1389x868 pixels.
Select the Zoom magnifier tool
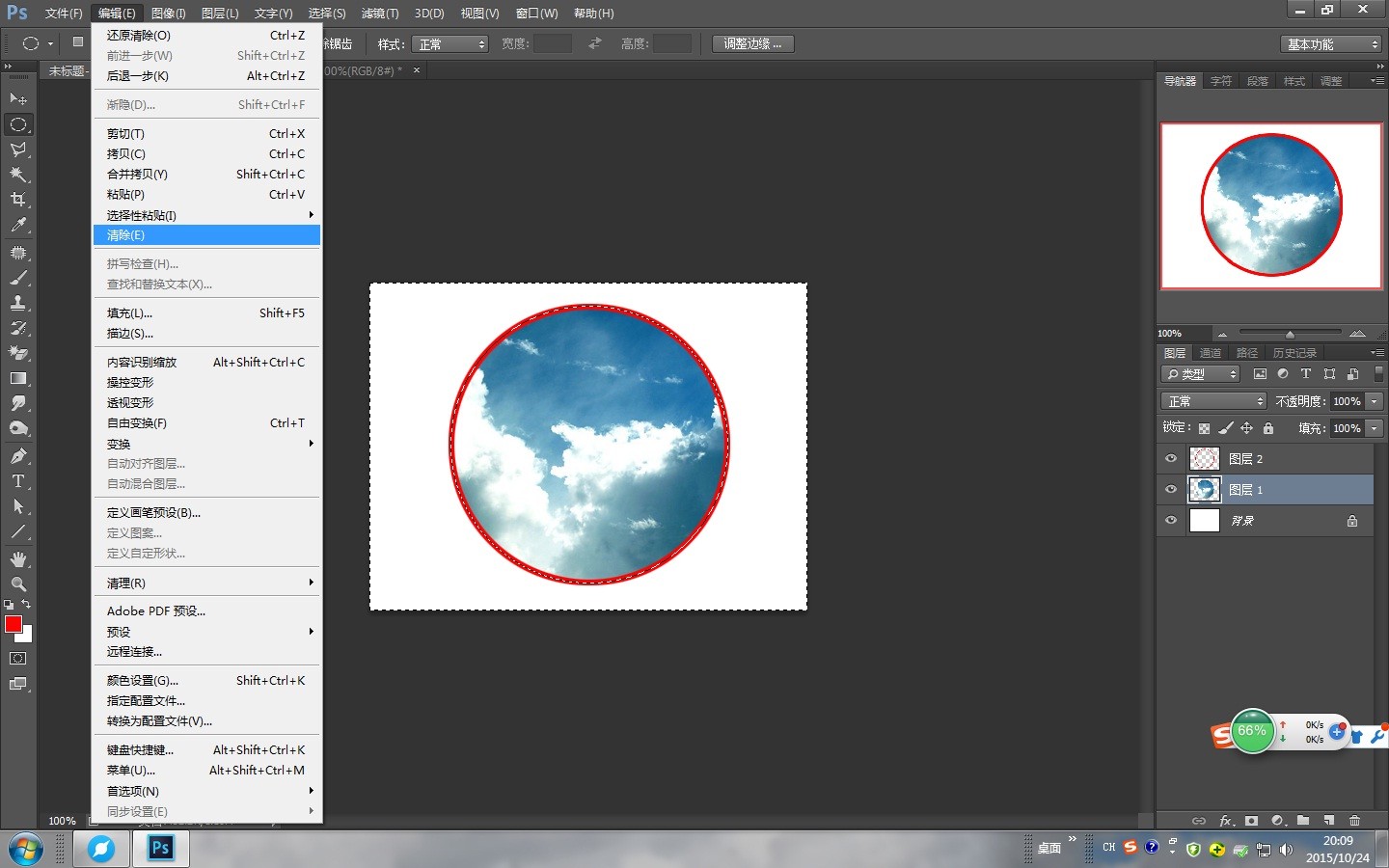point(18,584)
